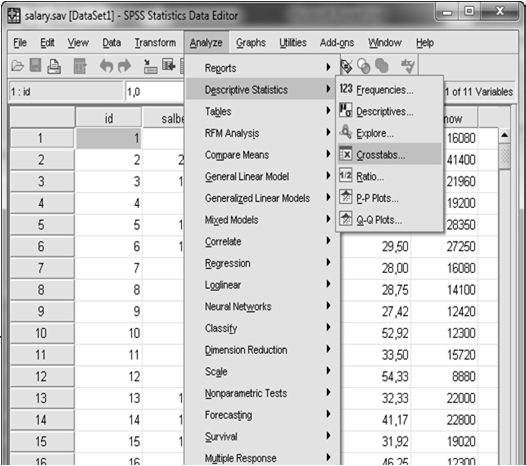Select the id column header

pyautogui.click(x=109, y=118)
